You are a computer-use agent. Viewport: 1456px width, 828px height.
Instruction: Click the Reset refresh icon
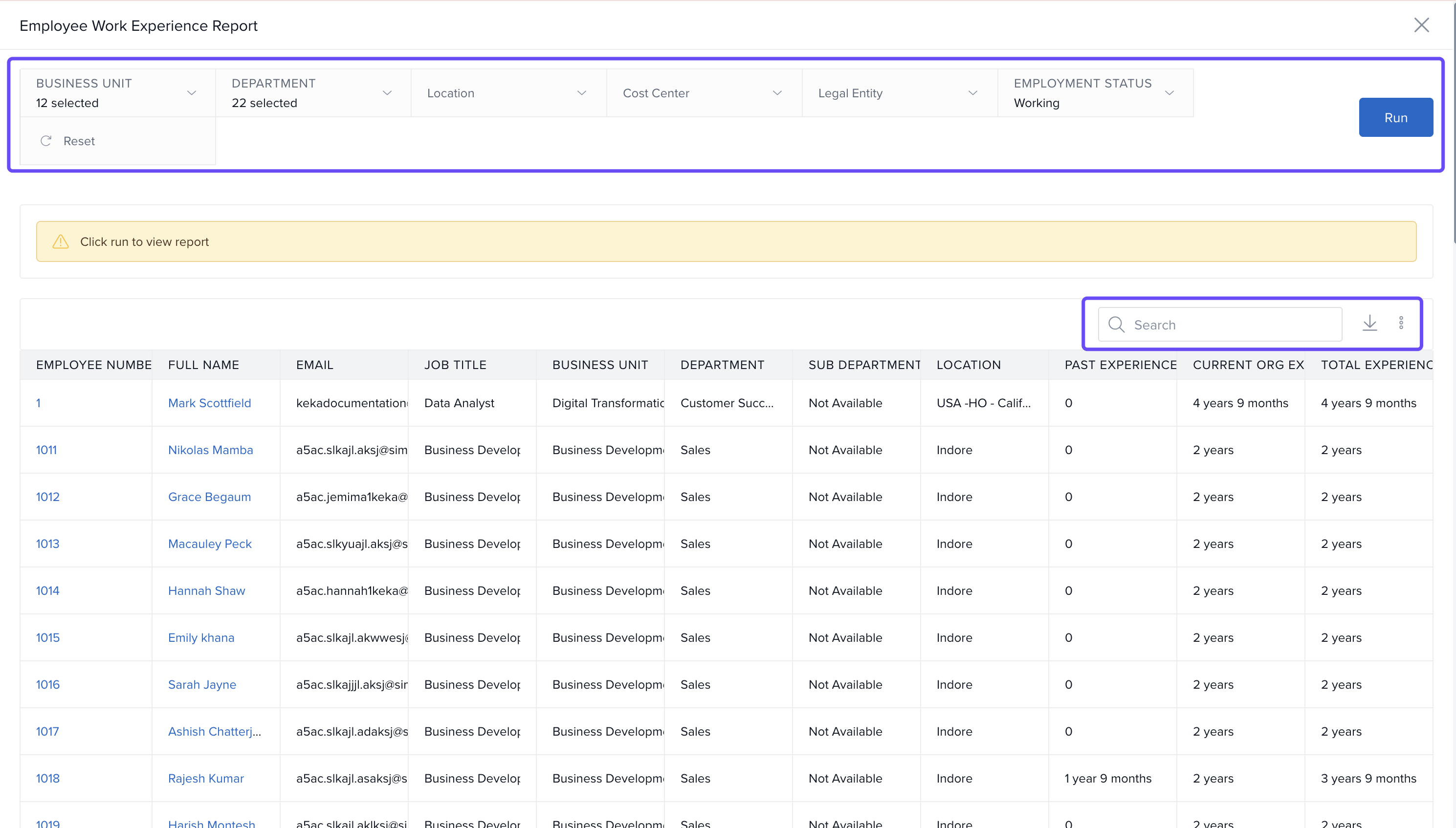[46, 141]
